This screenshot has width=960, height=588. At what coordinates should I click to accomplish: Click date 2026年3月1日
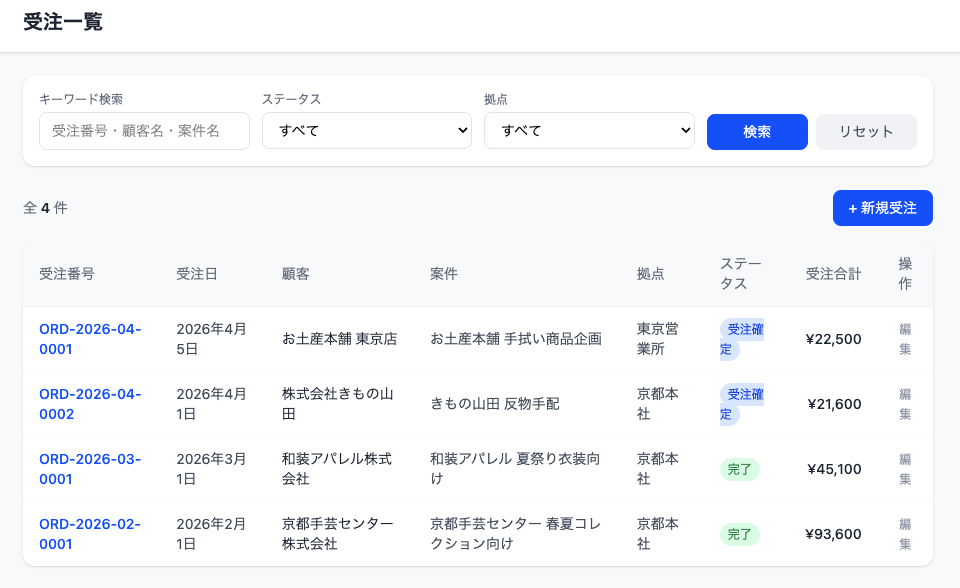click(x=211, y=469)
